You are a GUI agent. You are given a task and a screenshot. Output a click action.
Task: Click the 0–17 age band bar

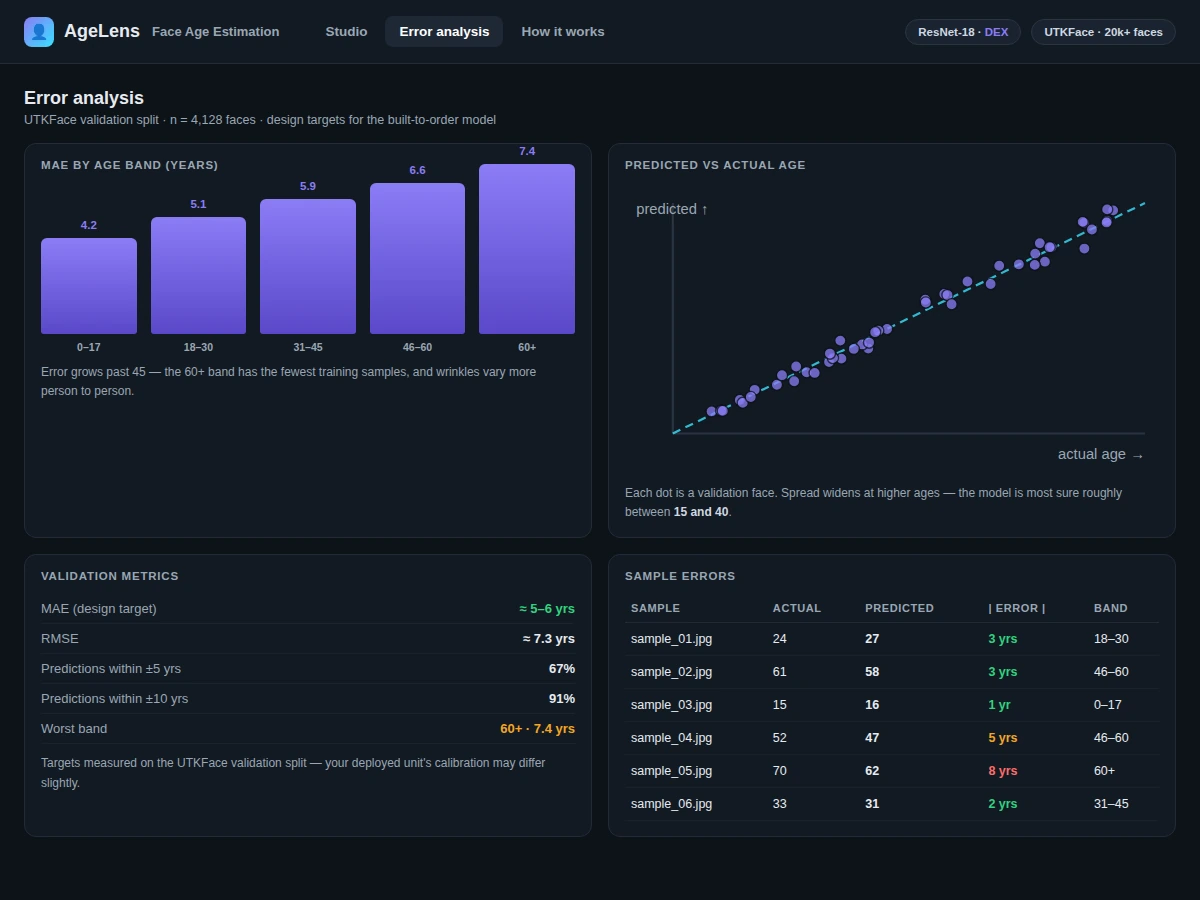pyautogui.click(x=89, y=286)
